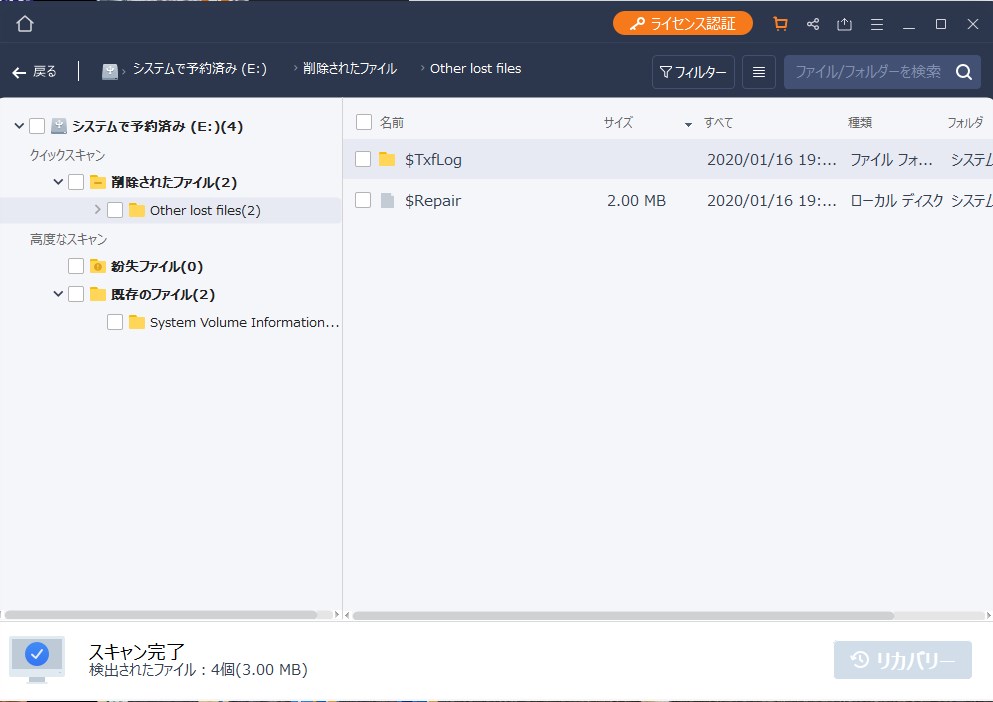This screenshot has height=702, width=993.
Task: Open the フィルター button
Action: click(693, 72)
